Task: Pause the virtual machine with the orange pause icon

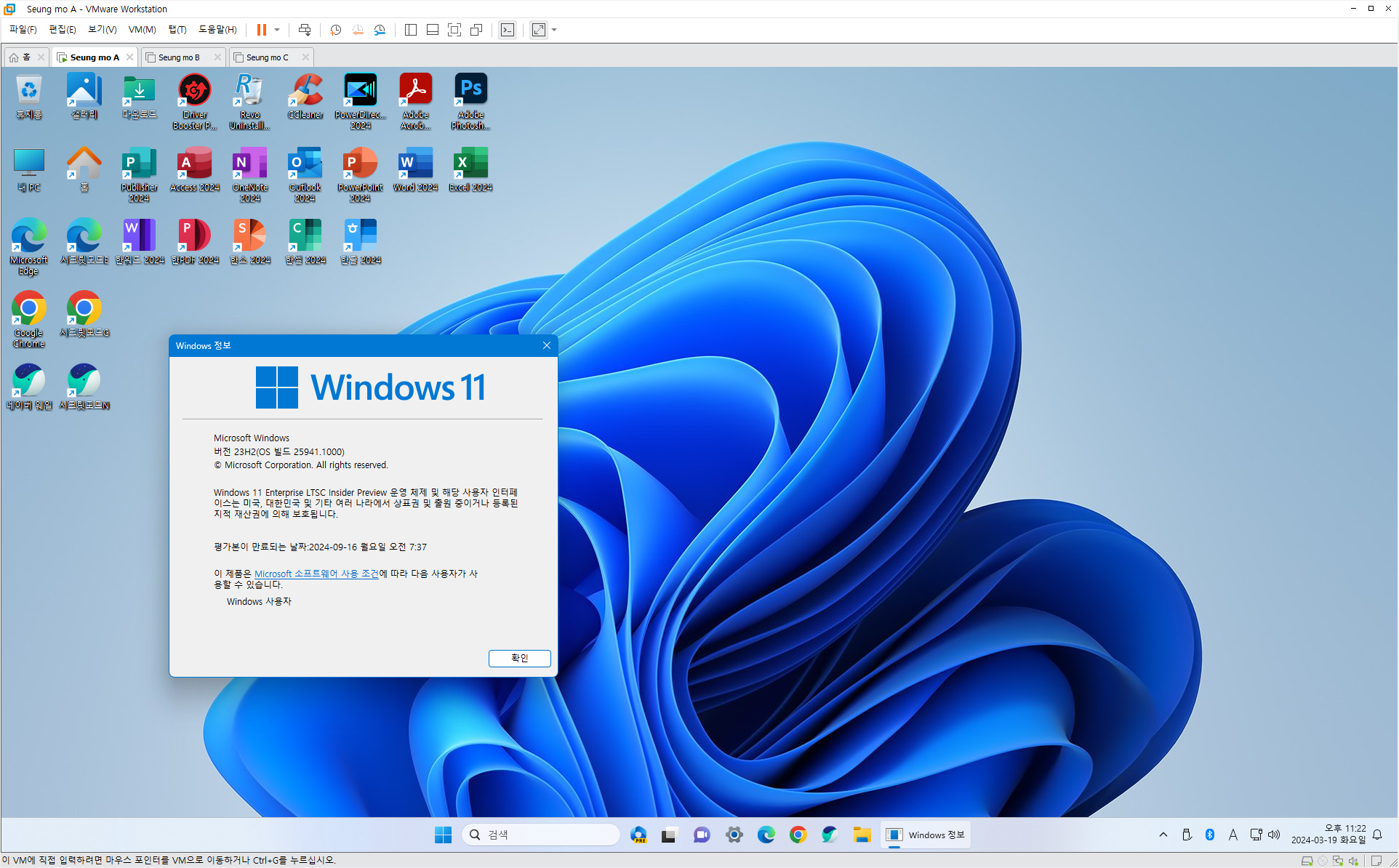Action: coord(261,30)
